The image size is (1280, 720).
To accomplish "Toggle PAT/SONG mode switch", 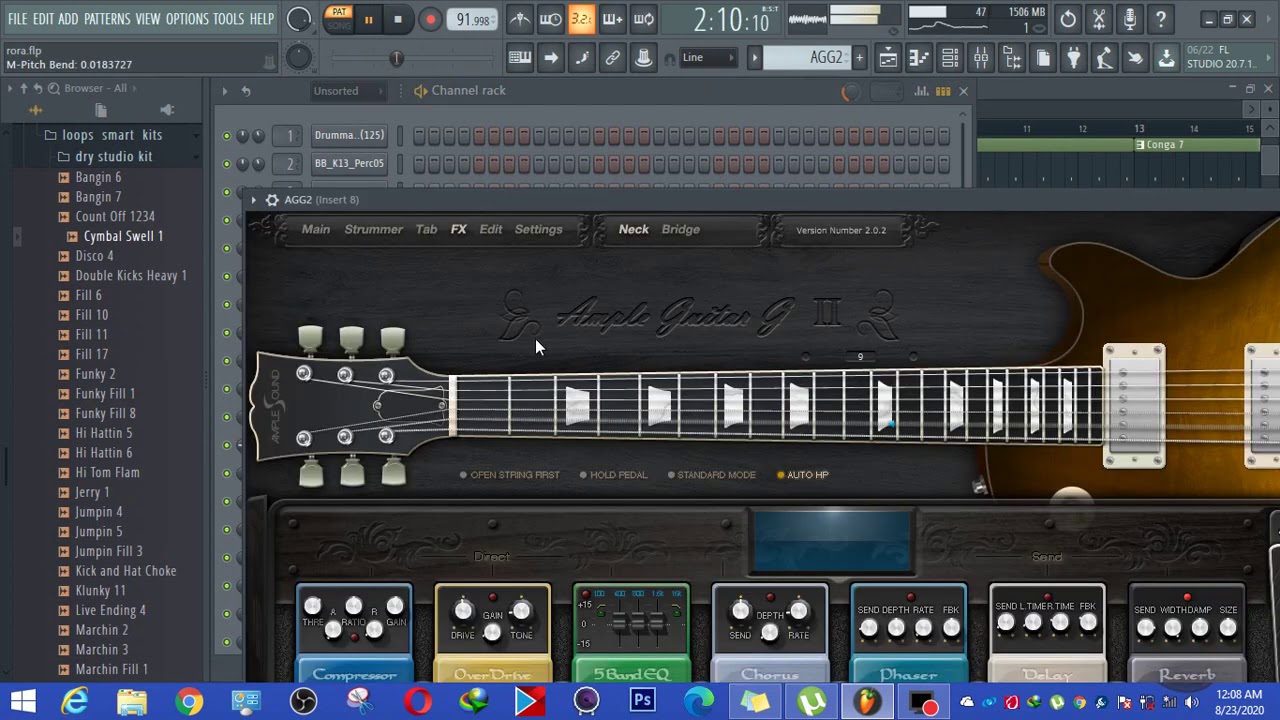I will 338,19.
